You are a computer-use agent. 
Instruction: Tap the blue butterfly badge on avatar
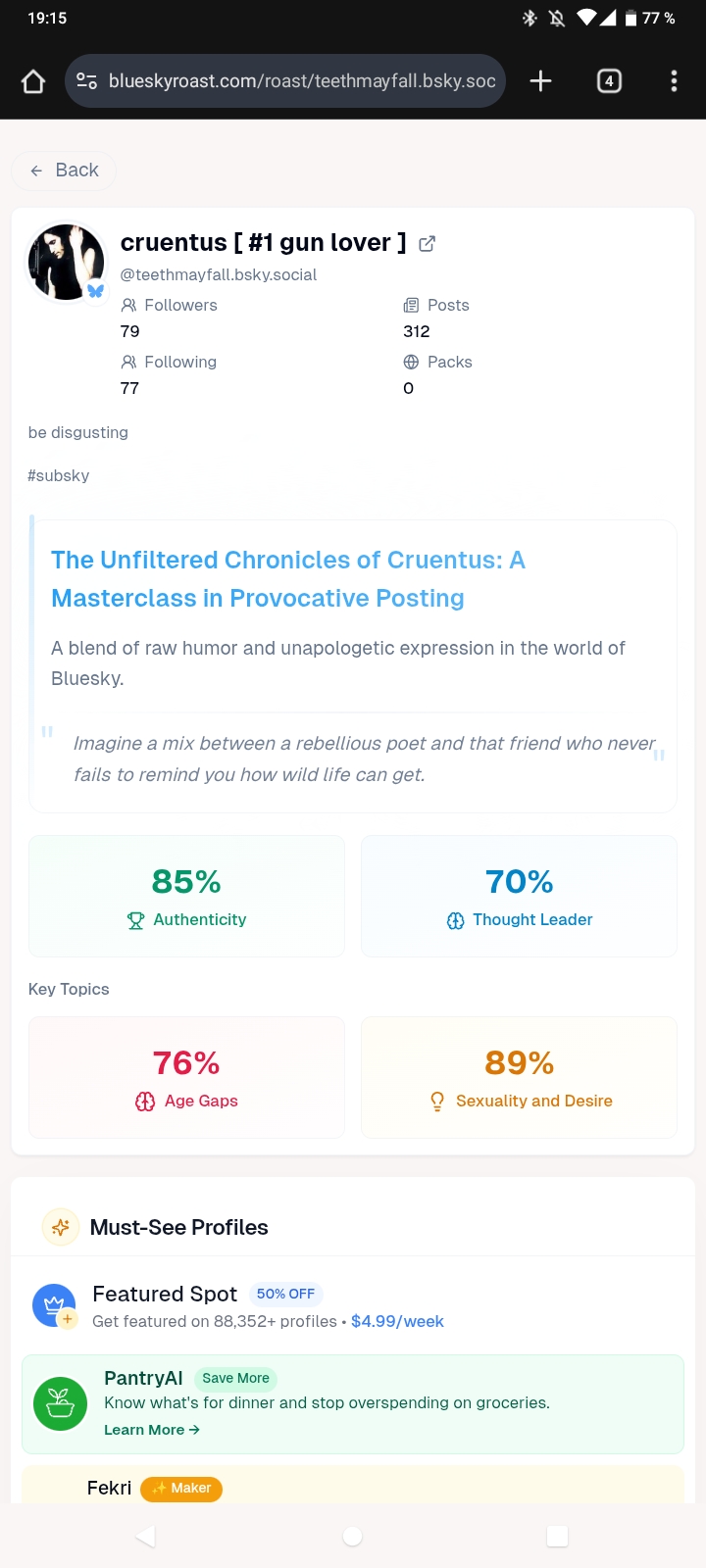click(x=95, y=291)
